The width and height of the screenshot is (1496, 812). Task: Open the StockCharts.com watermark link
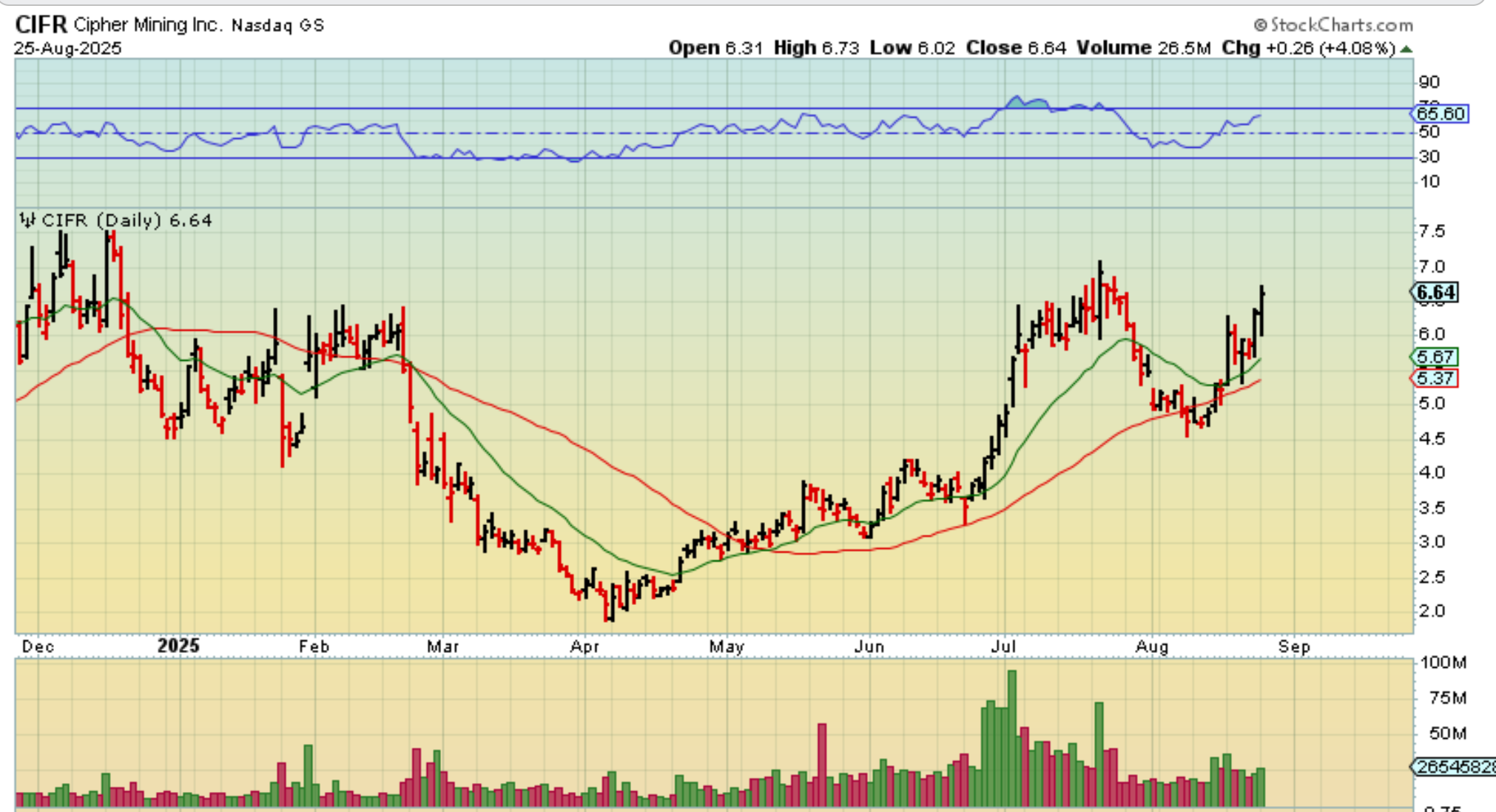pyautogui.click(x=1341, y=25)
